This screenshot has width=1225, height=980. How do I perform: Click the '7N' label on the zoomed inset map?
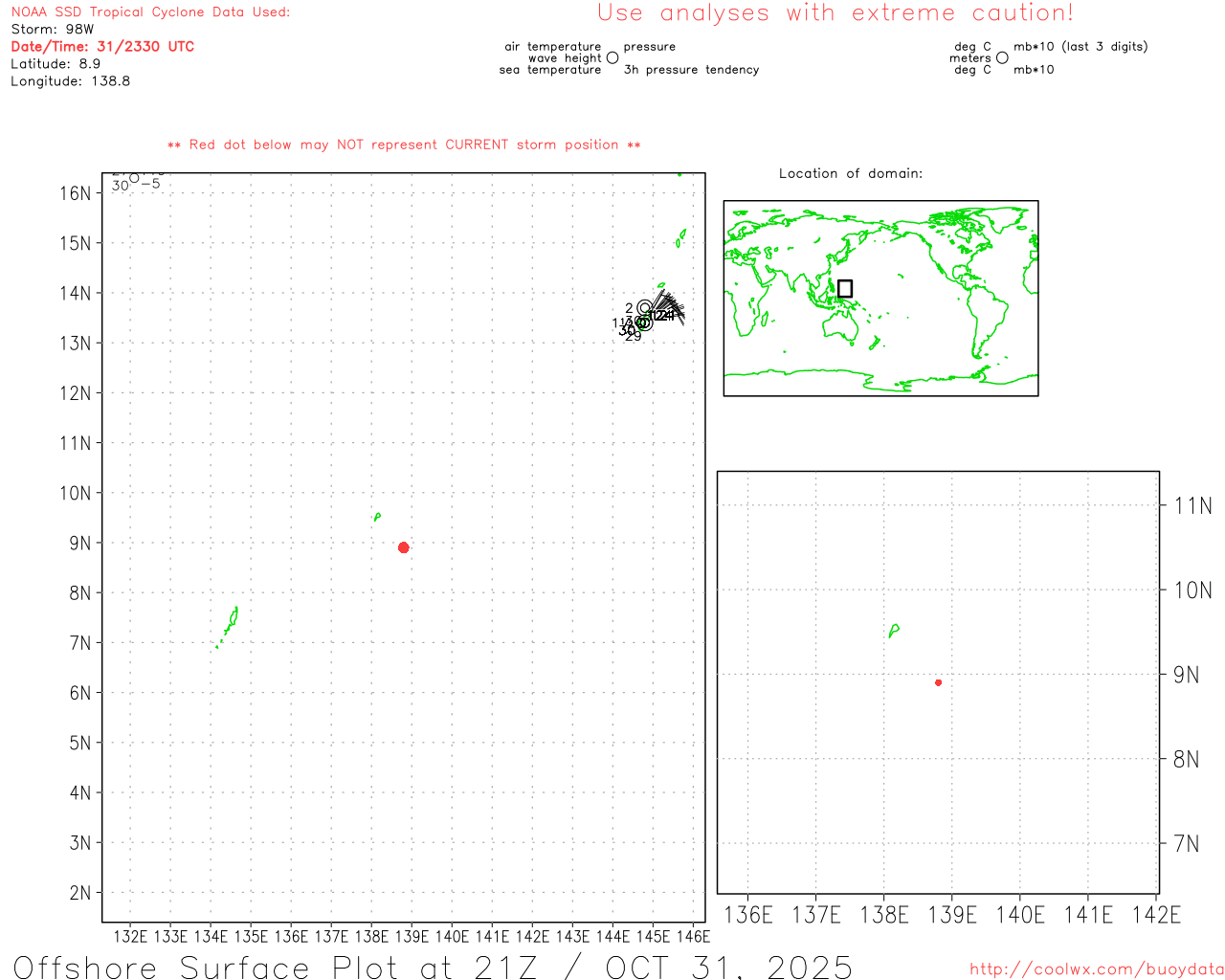tap(1186, 844)
